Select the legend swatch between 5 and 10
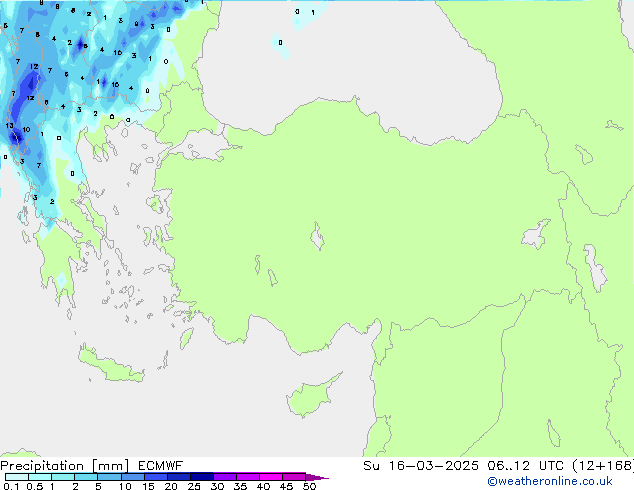The width and height of the screenshot is (634, 490). [110, 477]
